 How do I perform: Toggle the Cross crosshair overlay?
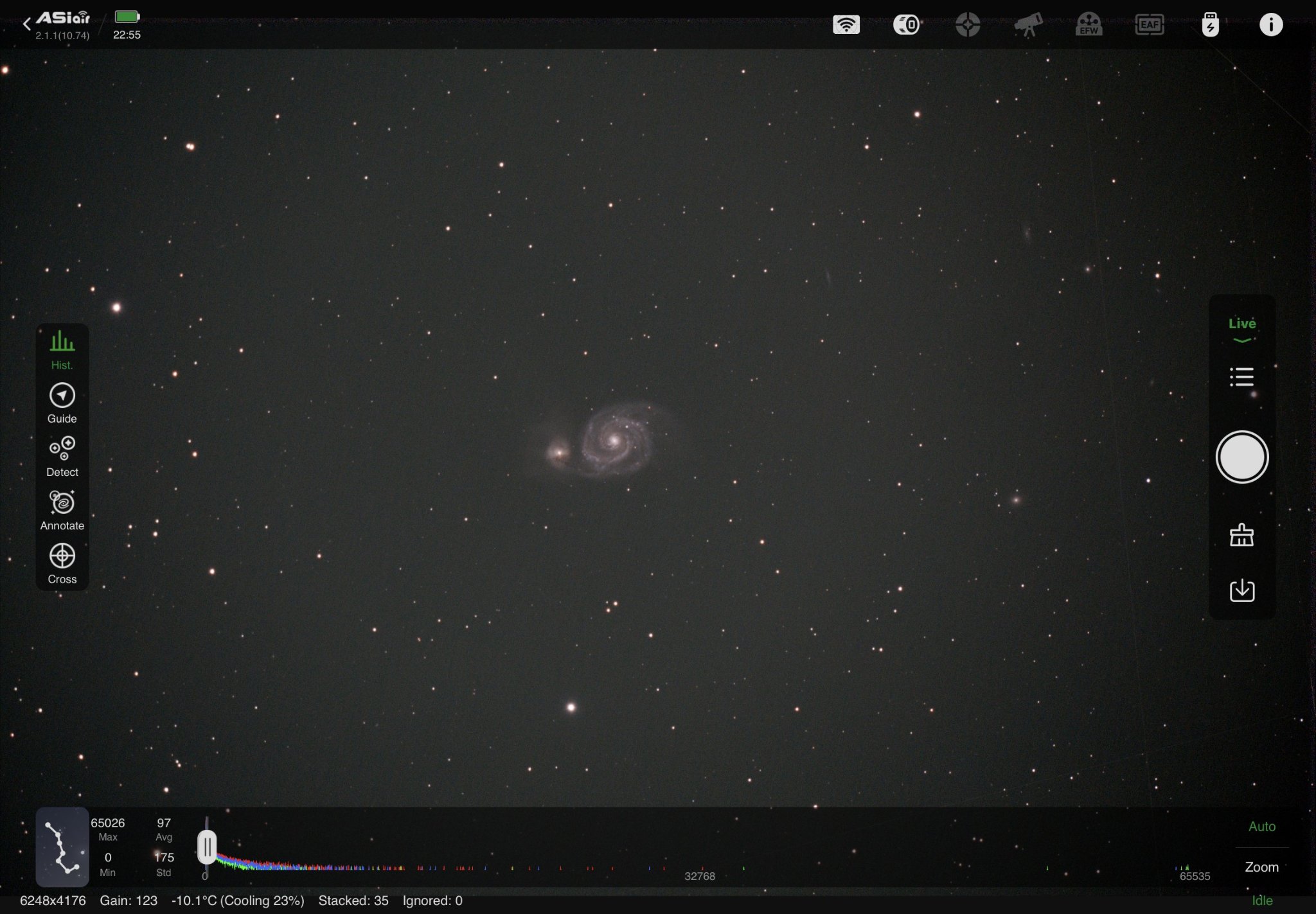[62, 564]
